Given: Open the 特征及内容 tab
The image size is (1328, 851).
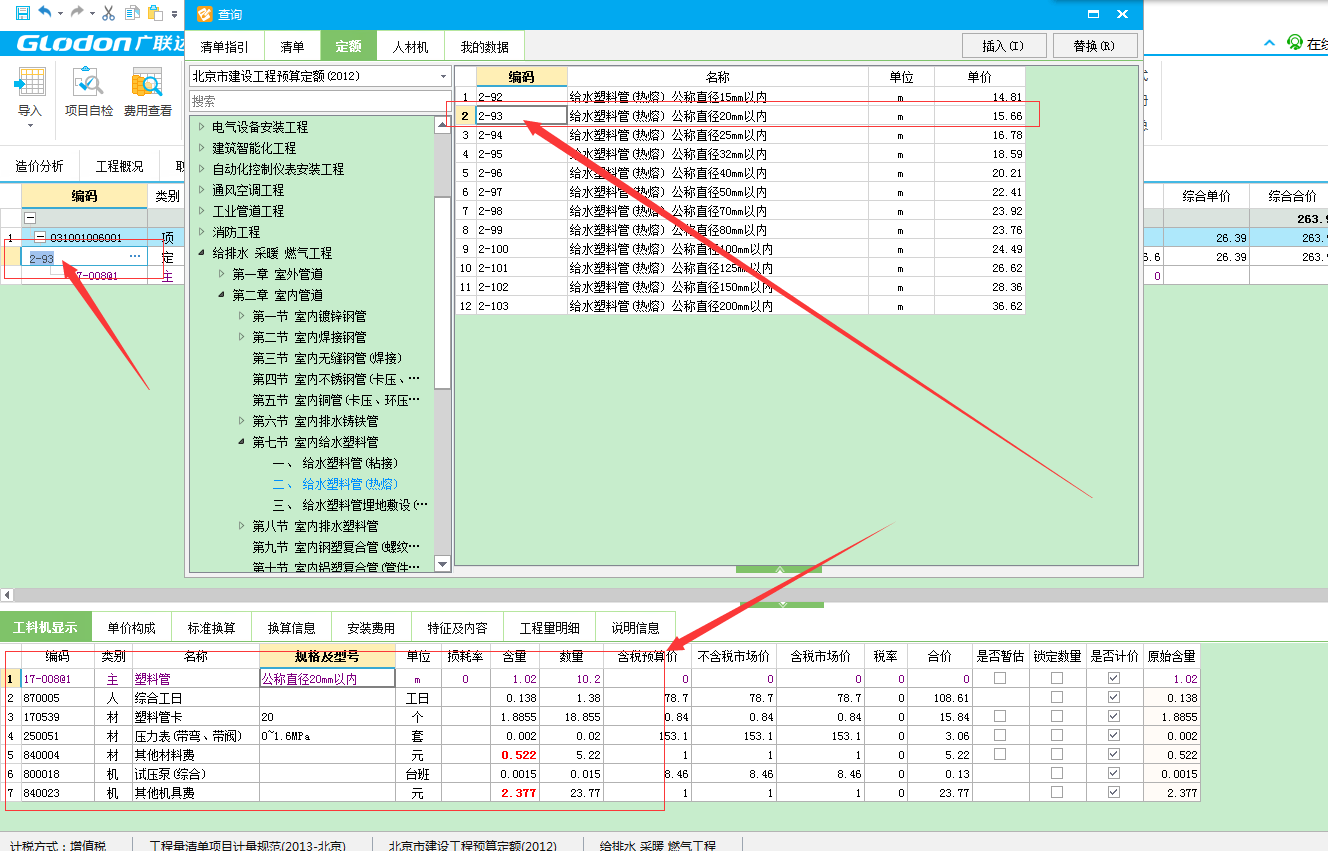Looking at the screenshot, I should [457, 628].
